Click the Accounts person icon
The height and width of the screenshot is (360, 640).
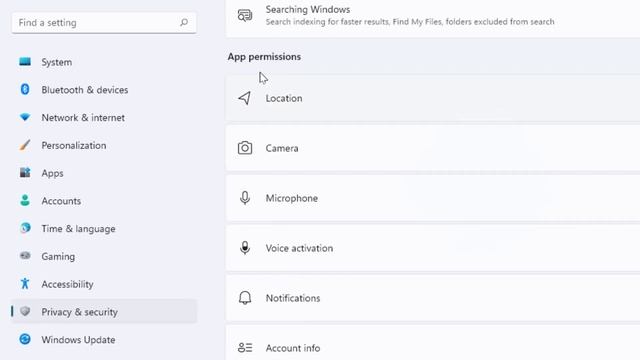(25, 200)
